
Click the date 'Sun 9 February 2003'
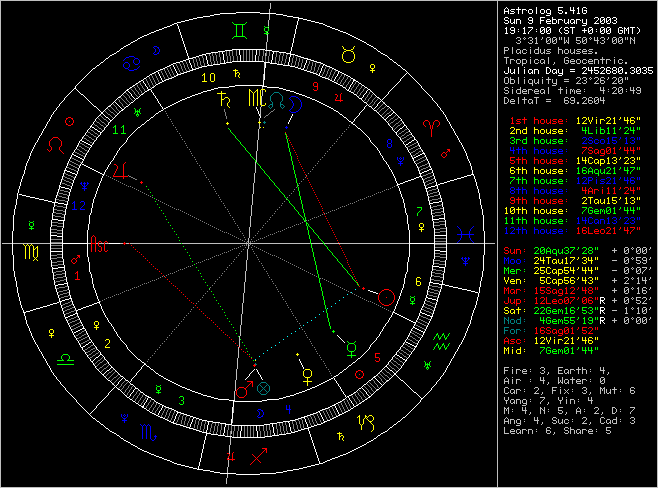[x=560, y=21]
